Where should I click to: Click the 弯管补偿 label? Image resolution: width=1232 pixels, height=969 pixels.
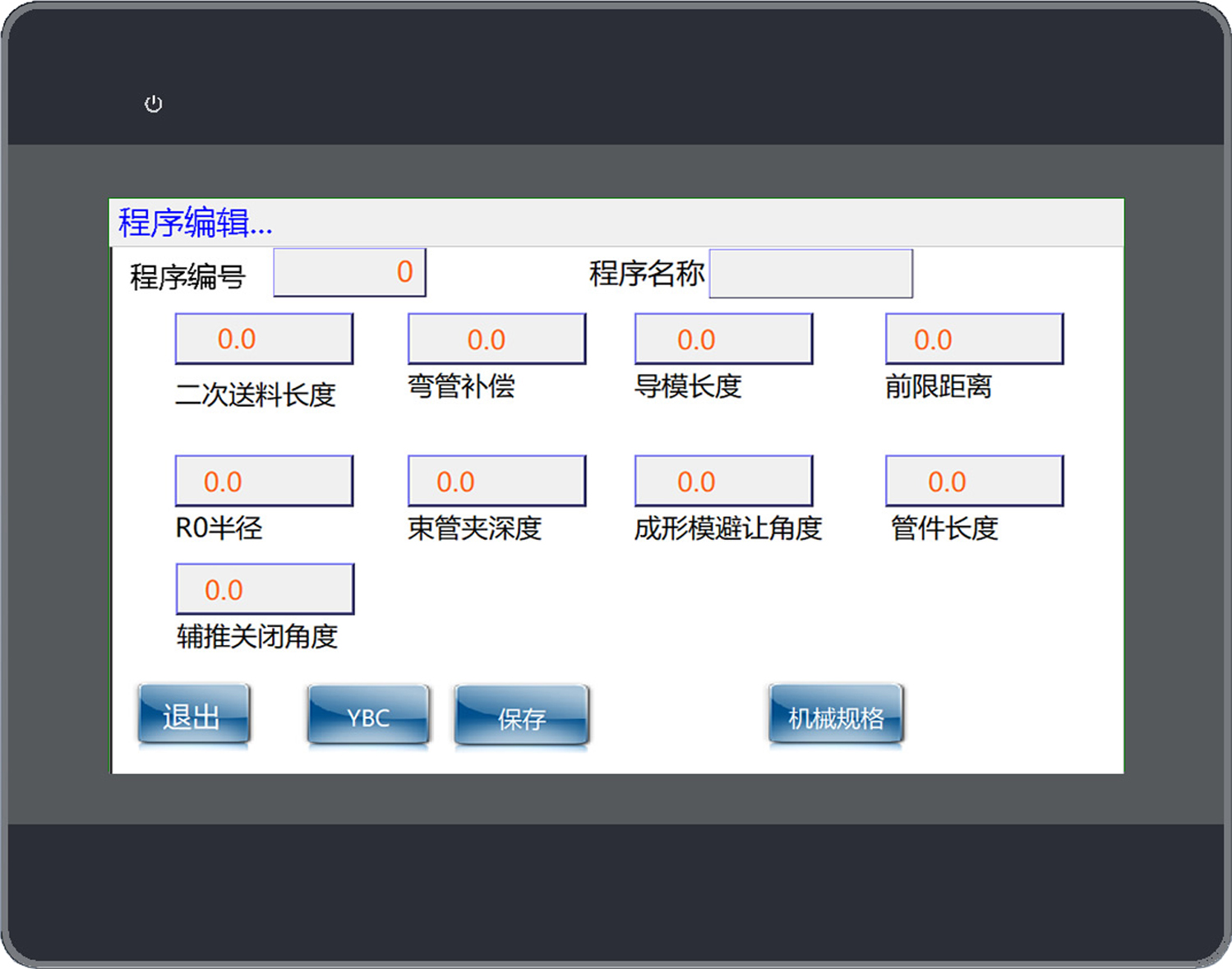pyautogui.click(x=461, y=385)
